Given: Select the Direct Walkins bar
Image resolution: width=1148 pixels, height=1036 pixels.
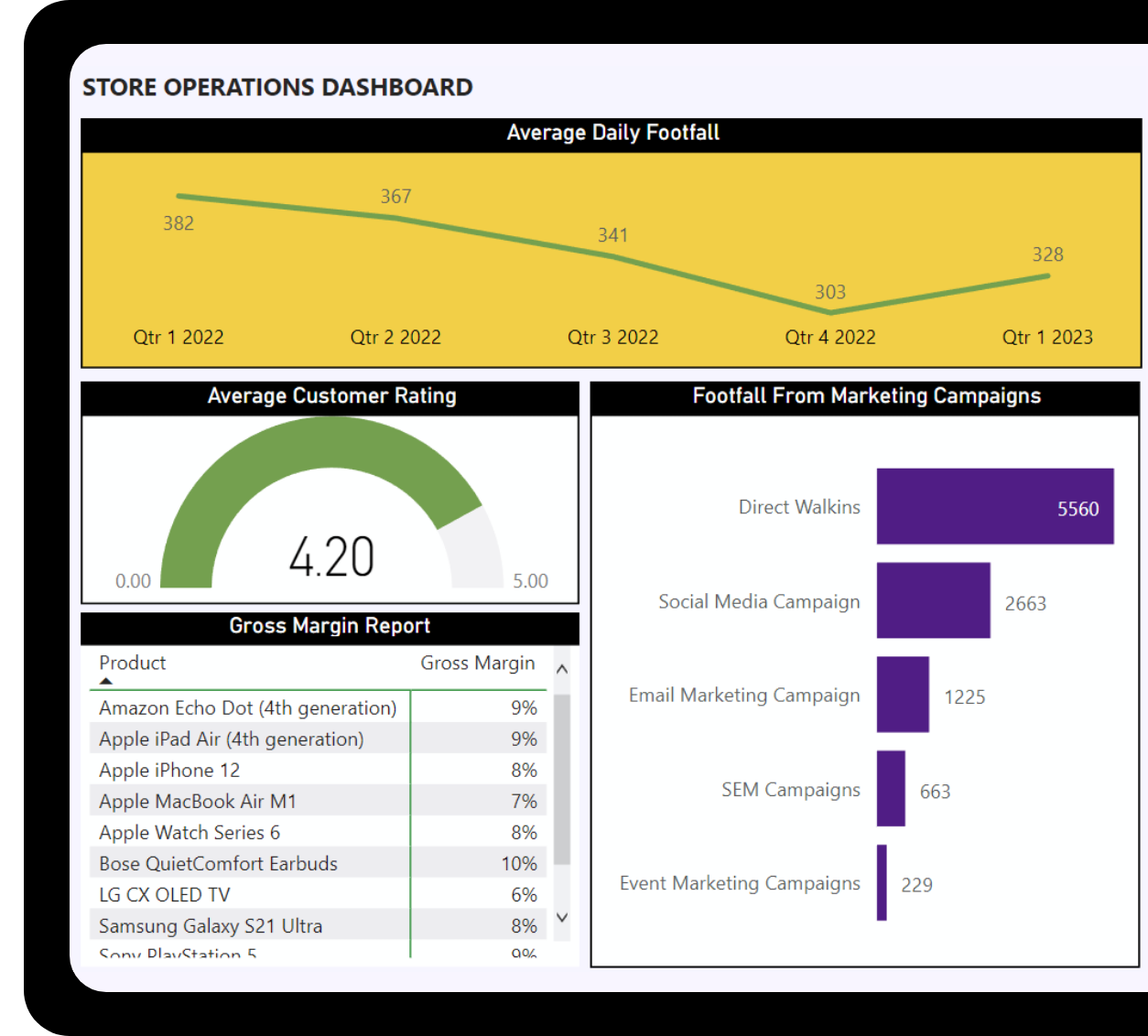Looking at the screenshot, I should point(995,506).
